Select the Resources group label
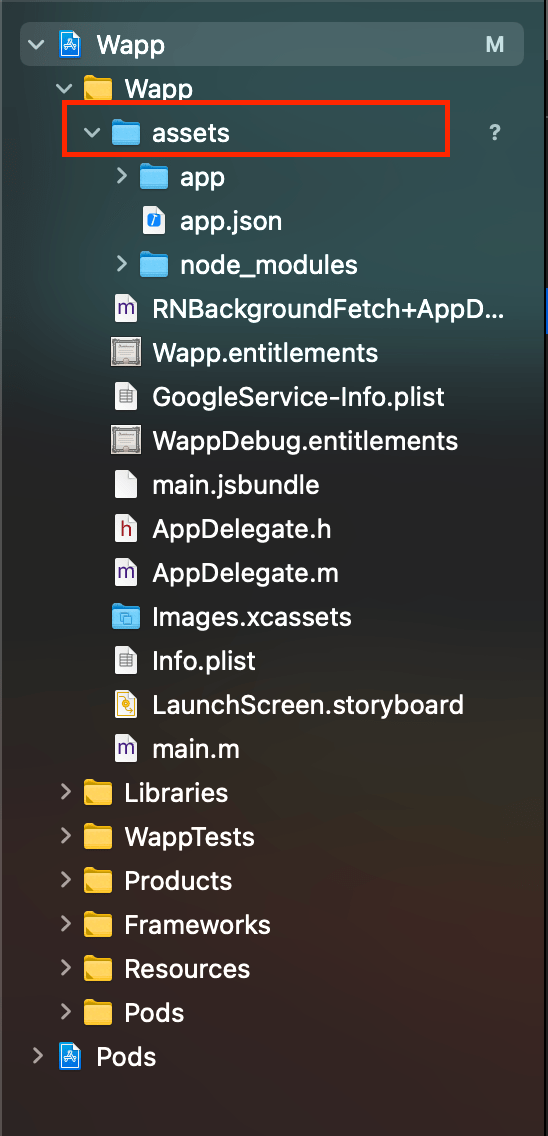The height and width of the screenshot is (1136, 548). click(187, 969)
